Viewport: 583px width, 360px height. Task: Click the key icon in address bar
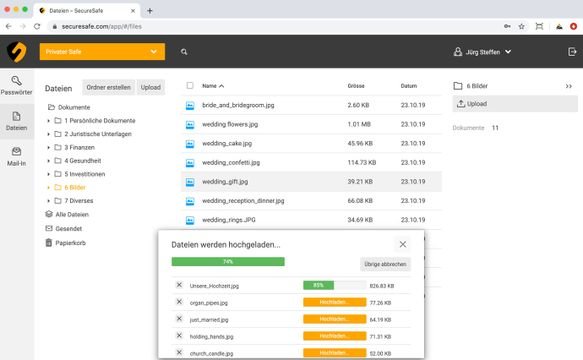click(x=507, y=26)
